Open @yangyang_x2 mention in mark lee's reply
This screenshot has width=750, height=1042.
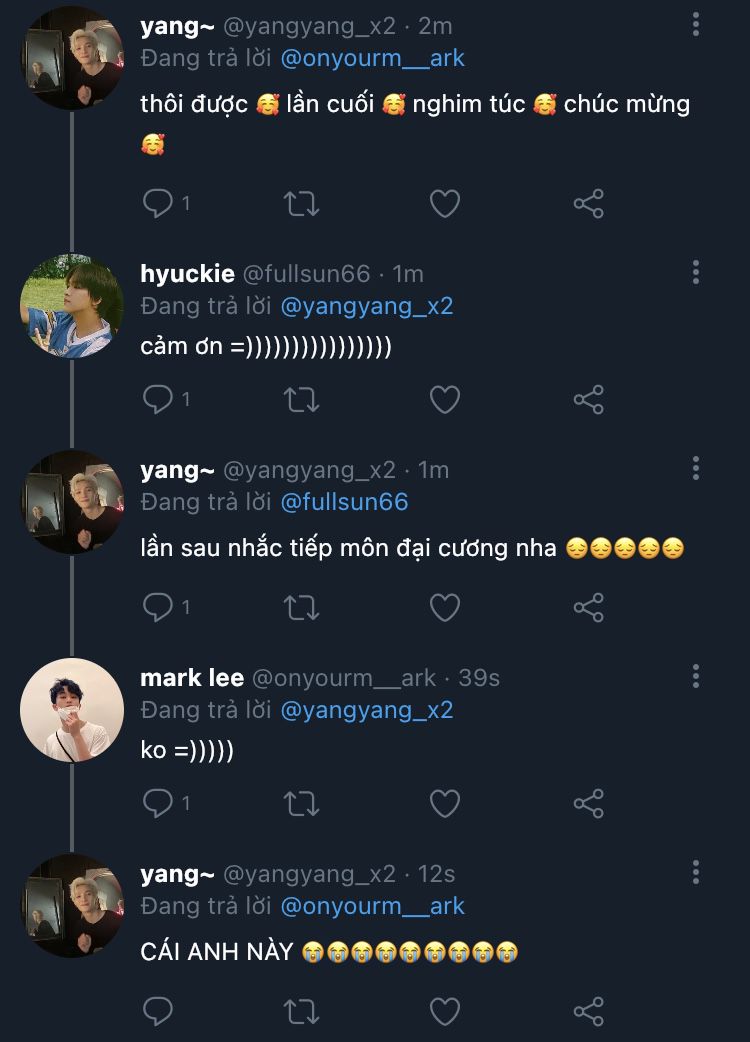(x=367, y=710)
